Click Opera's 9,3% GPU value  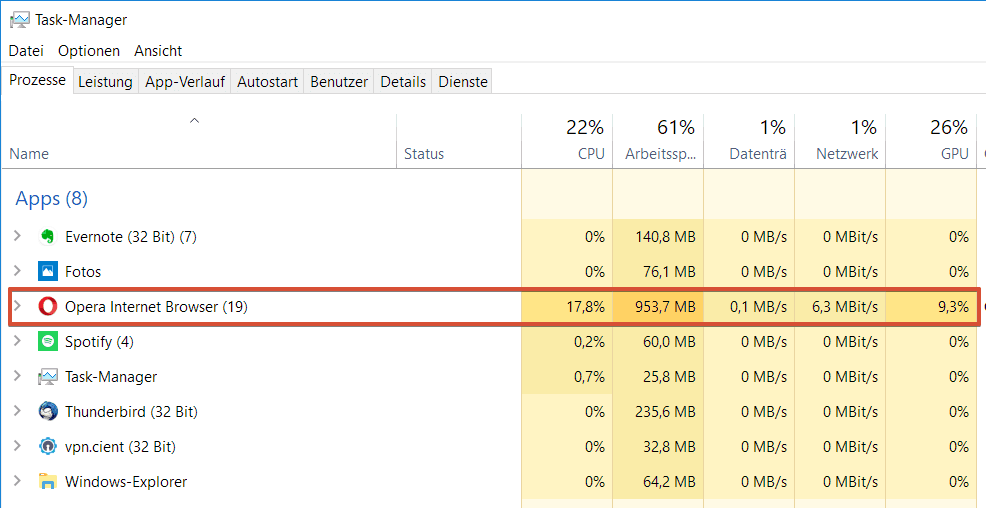tap(953, 307)
